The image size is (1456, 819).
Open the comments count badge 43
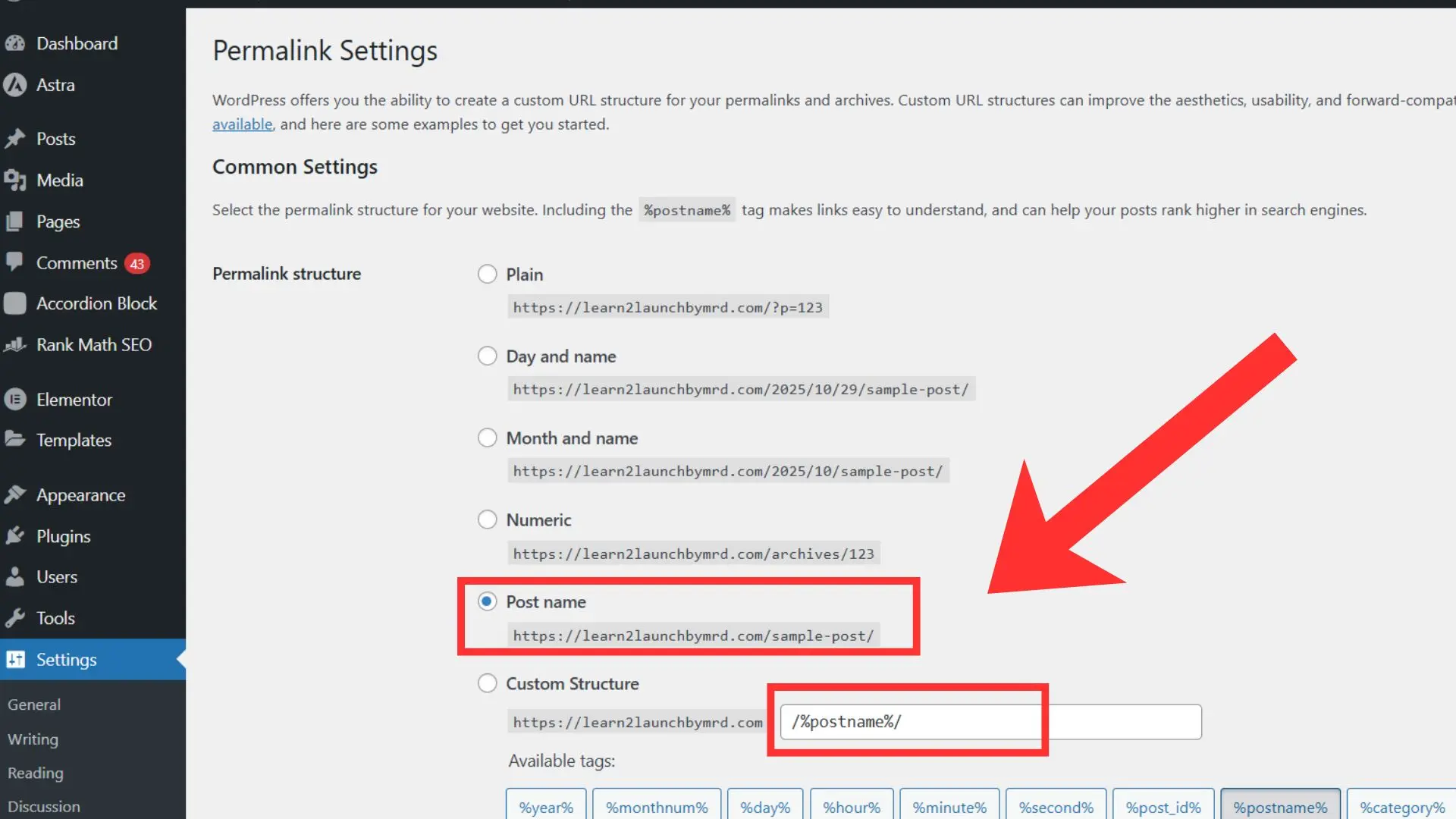[x=137, y=264]
